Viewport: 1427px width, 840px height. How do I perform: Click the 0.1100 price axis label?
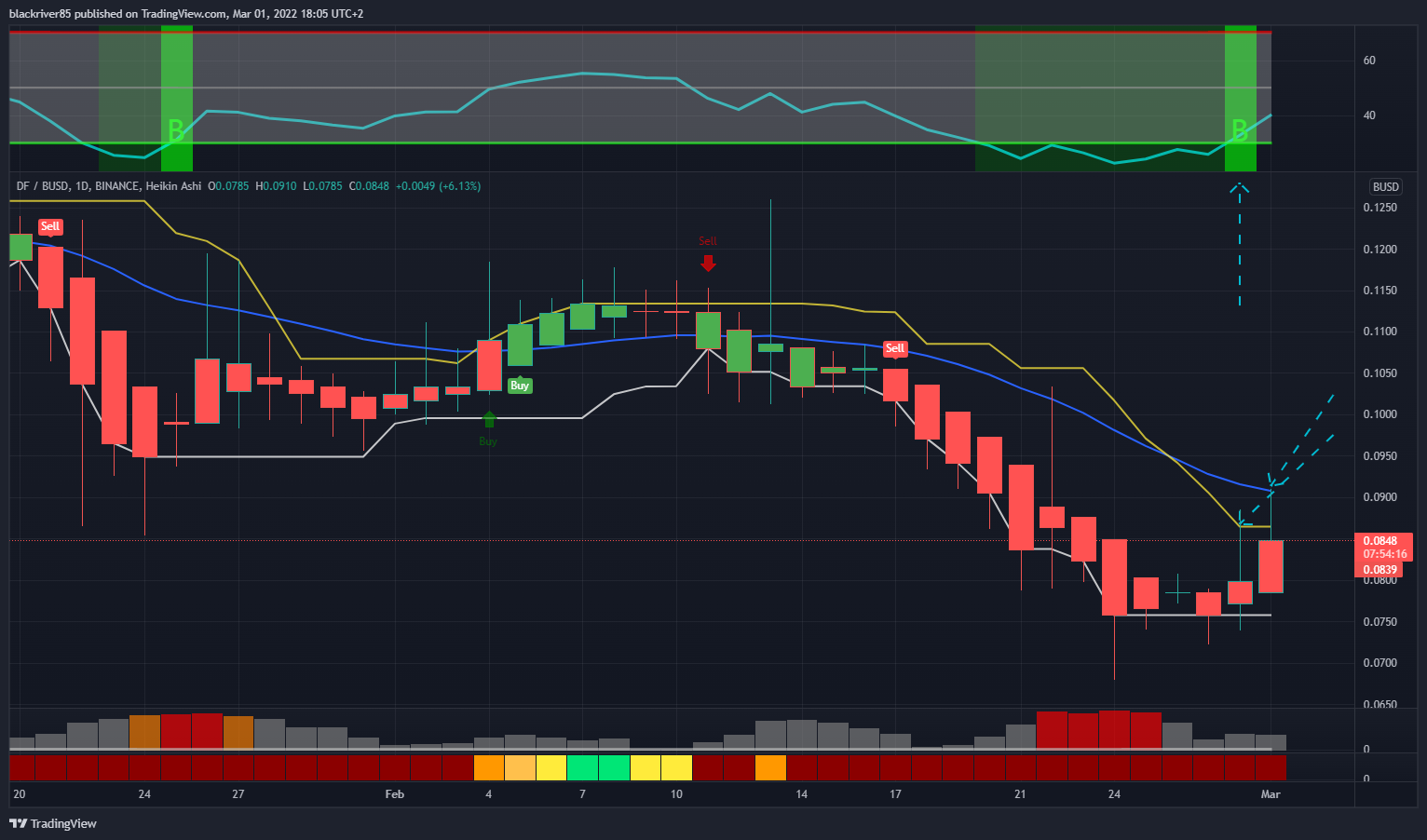[x=1379, y=332]
